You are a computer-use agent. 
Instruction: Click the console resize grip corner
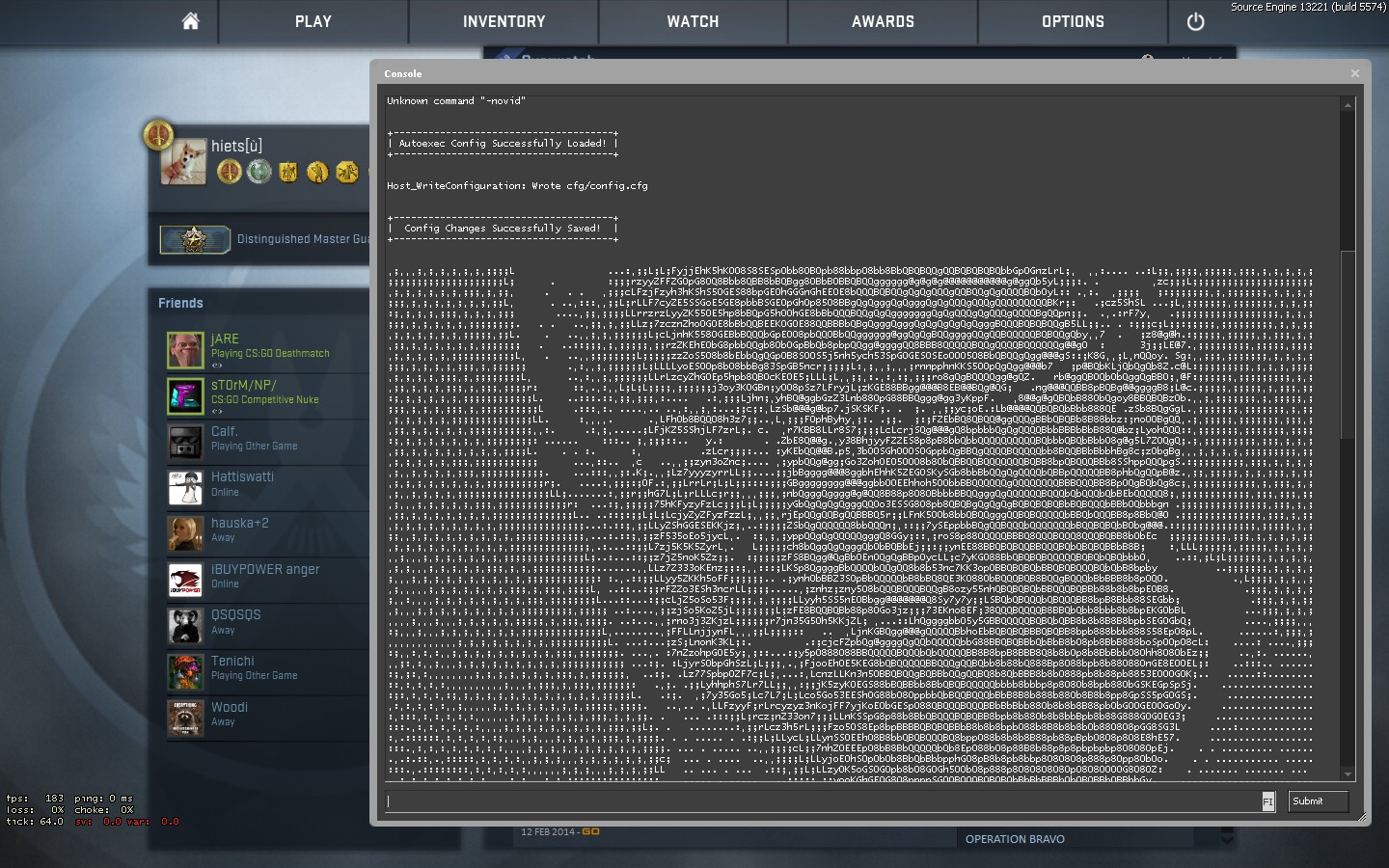click(x=1362, y=818)
